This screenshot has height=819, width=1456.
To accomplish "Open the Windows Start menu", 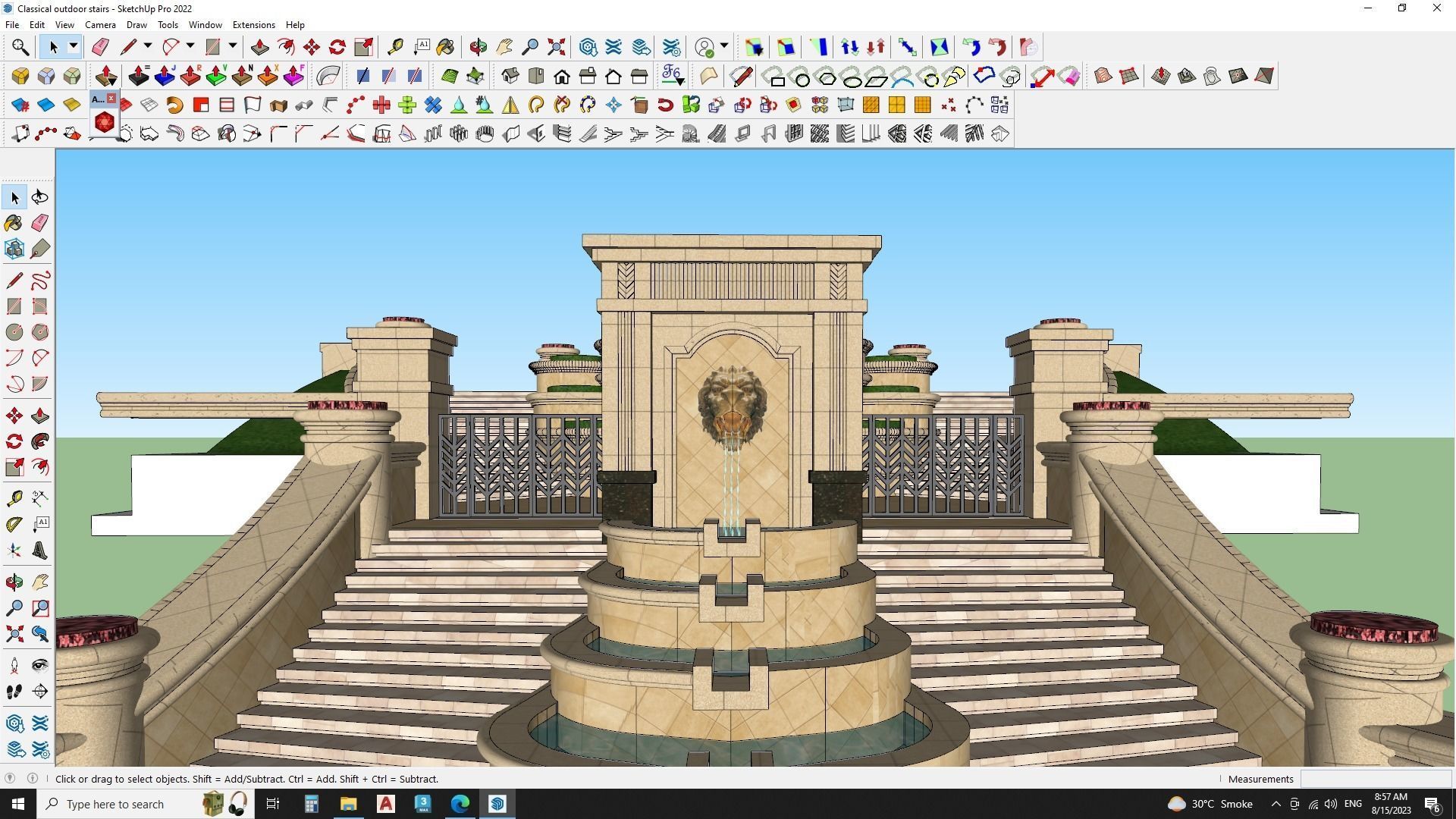I will [18, 804].
